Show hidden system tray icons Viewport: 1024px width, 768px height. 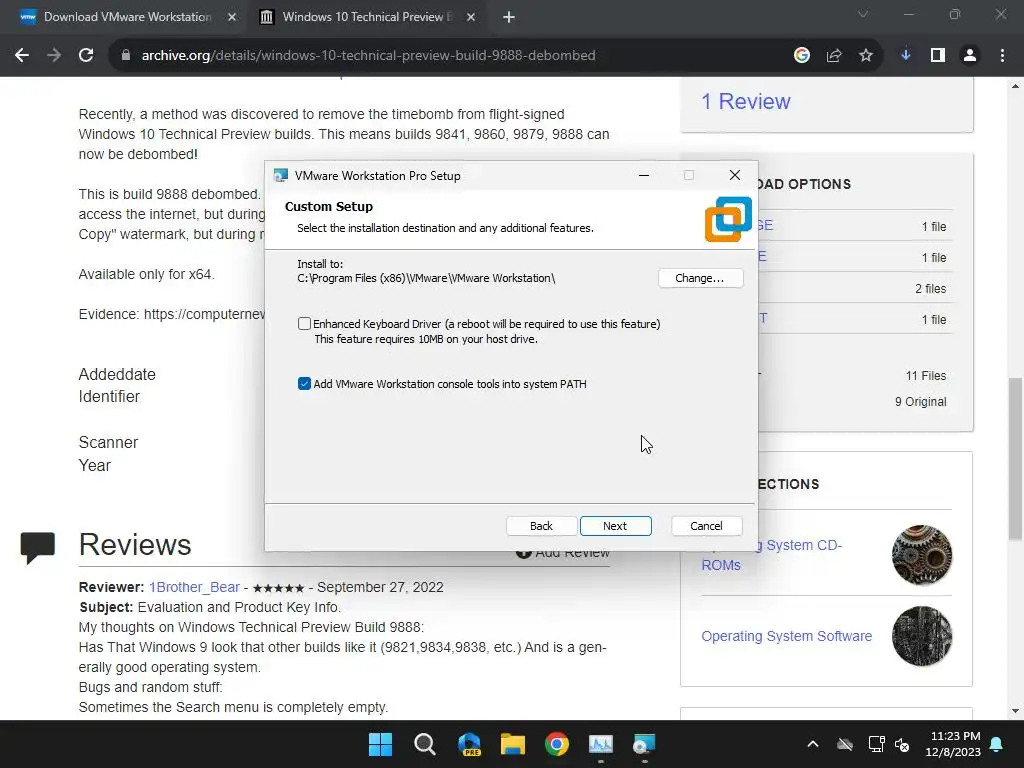[x=812, y=744]
